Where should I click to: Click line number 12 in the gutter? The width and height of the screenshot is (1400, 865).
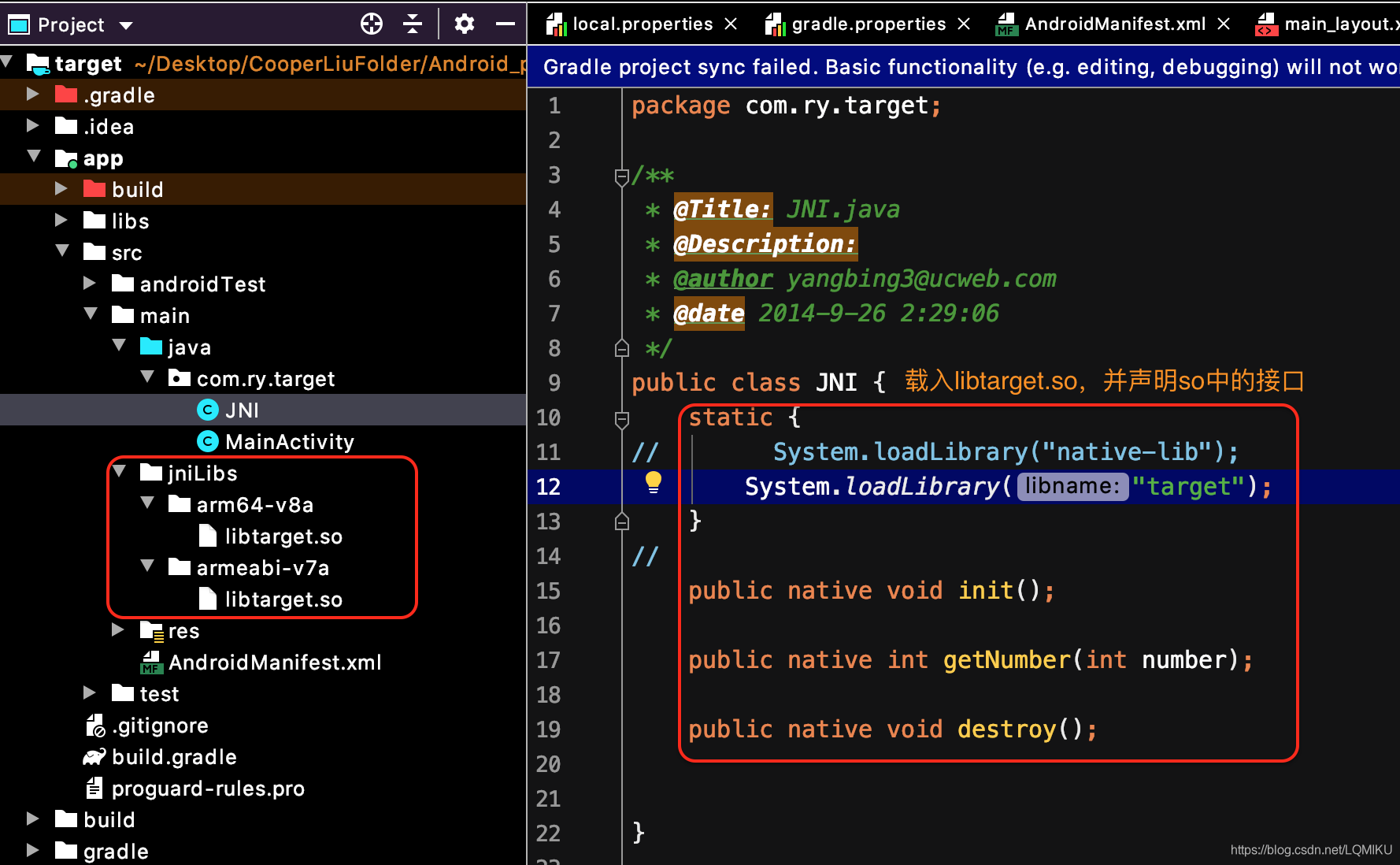[548, 487]
